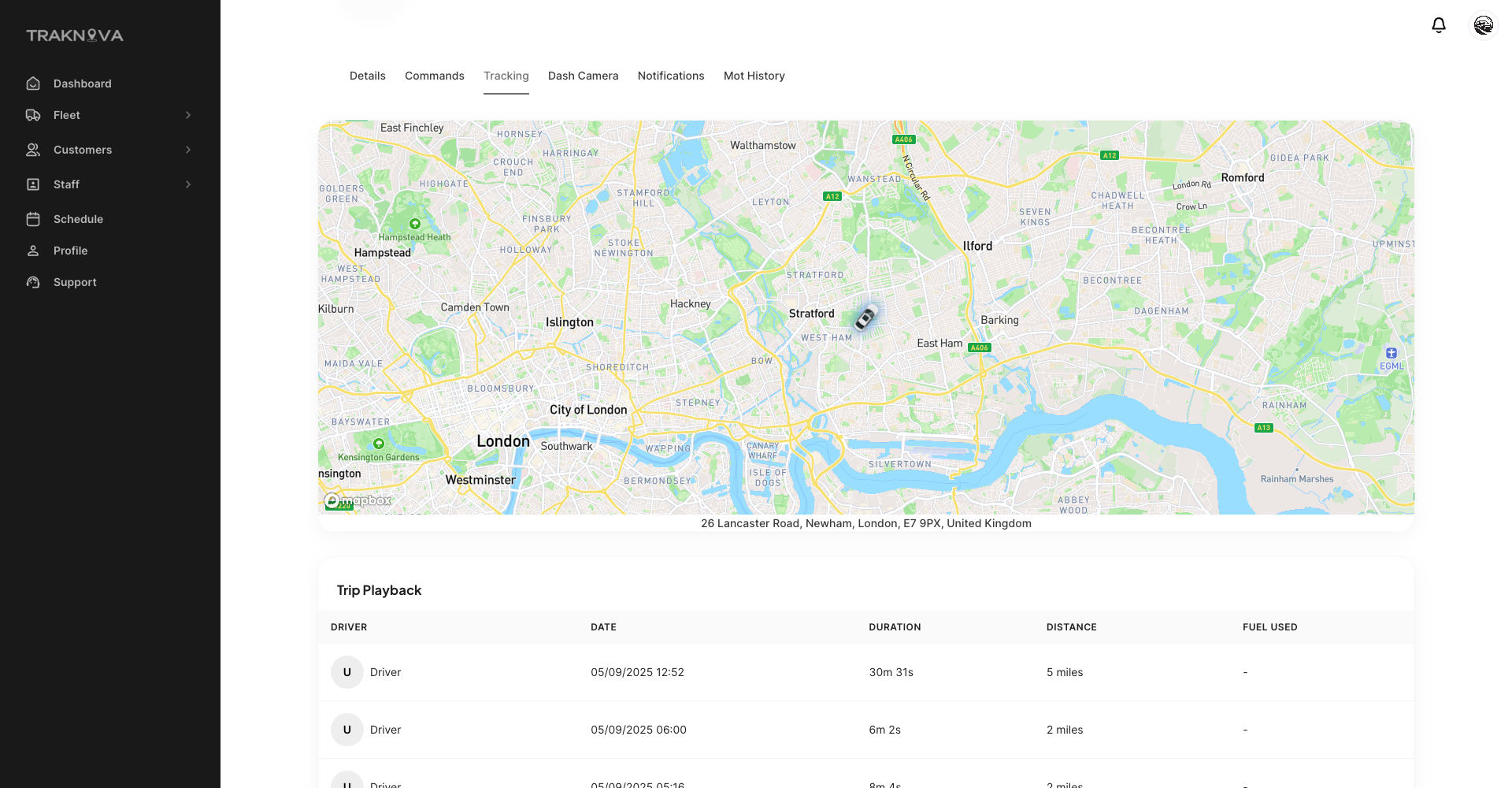Click the Dashboard home icon
This screenshot has height=788, width=1512.
[33, 84]
